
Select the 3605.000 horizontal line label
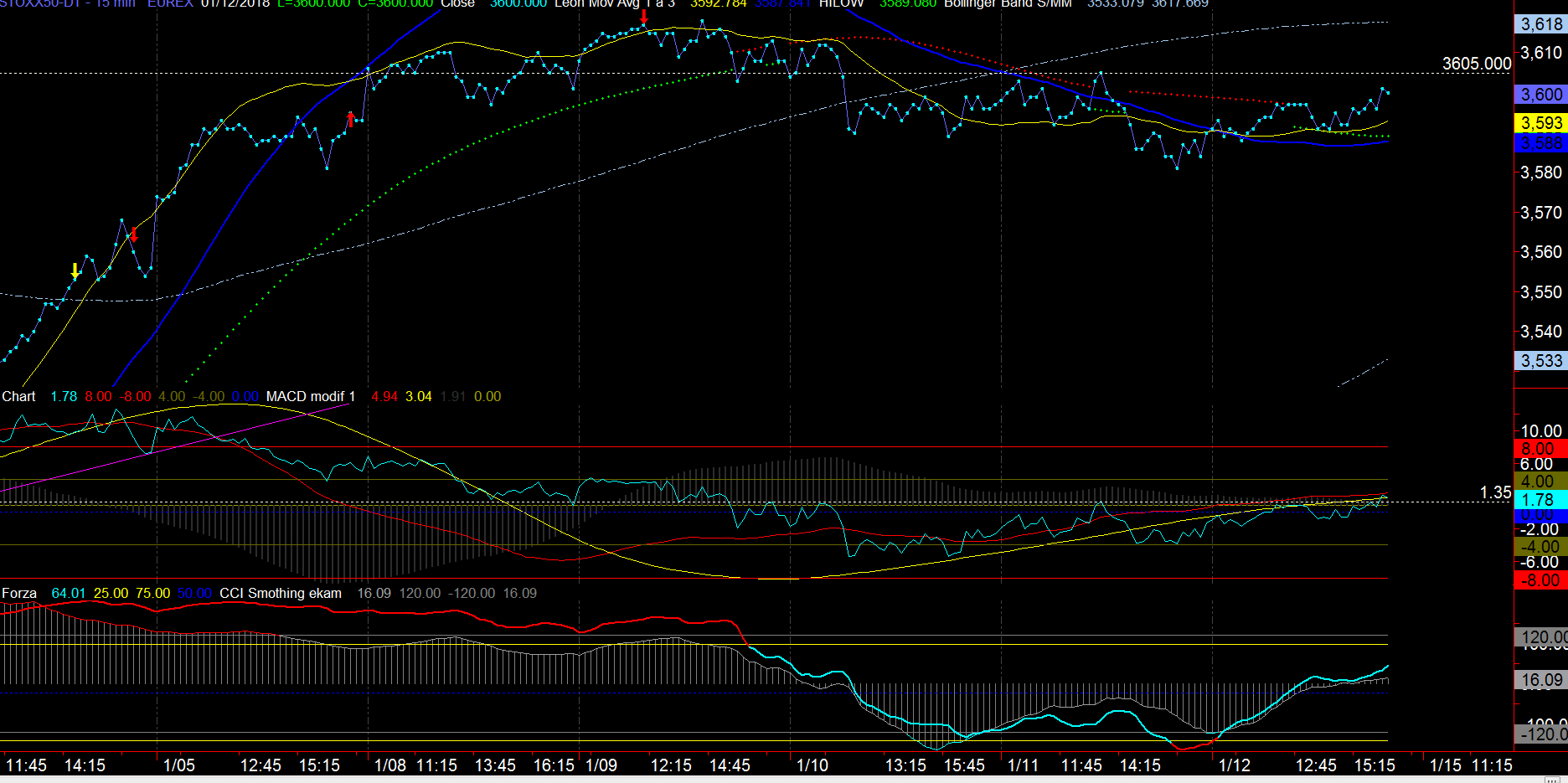[x=1477, y=64]
